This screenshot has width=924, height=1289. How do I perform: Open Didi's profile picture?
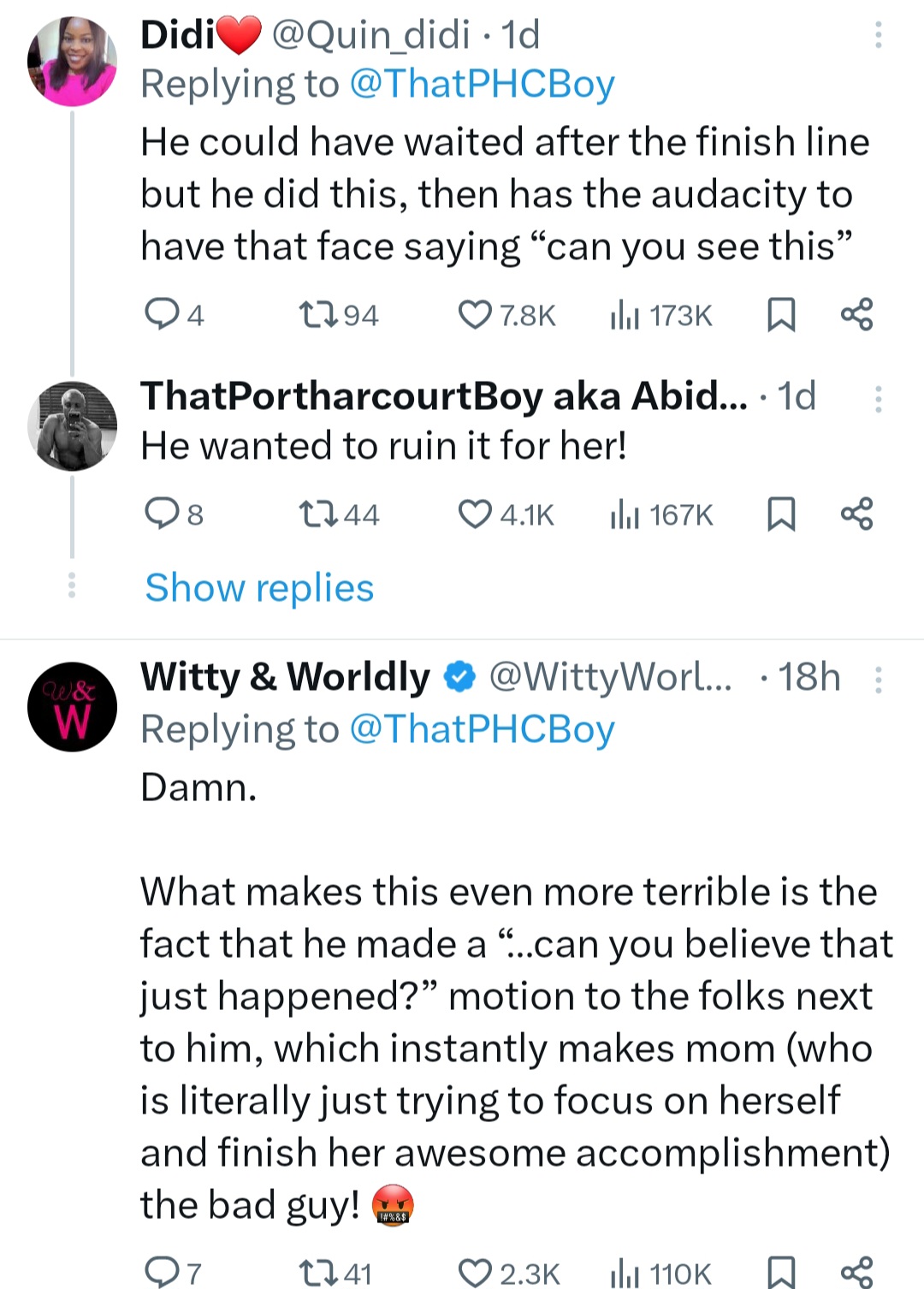73,62
